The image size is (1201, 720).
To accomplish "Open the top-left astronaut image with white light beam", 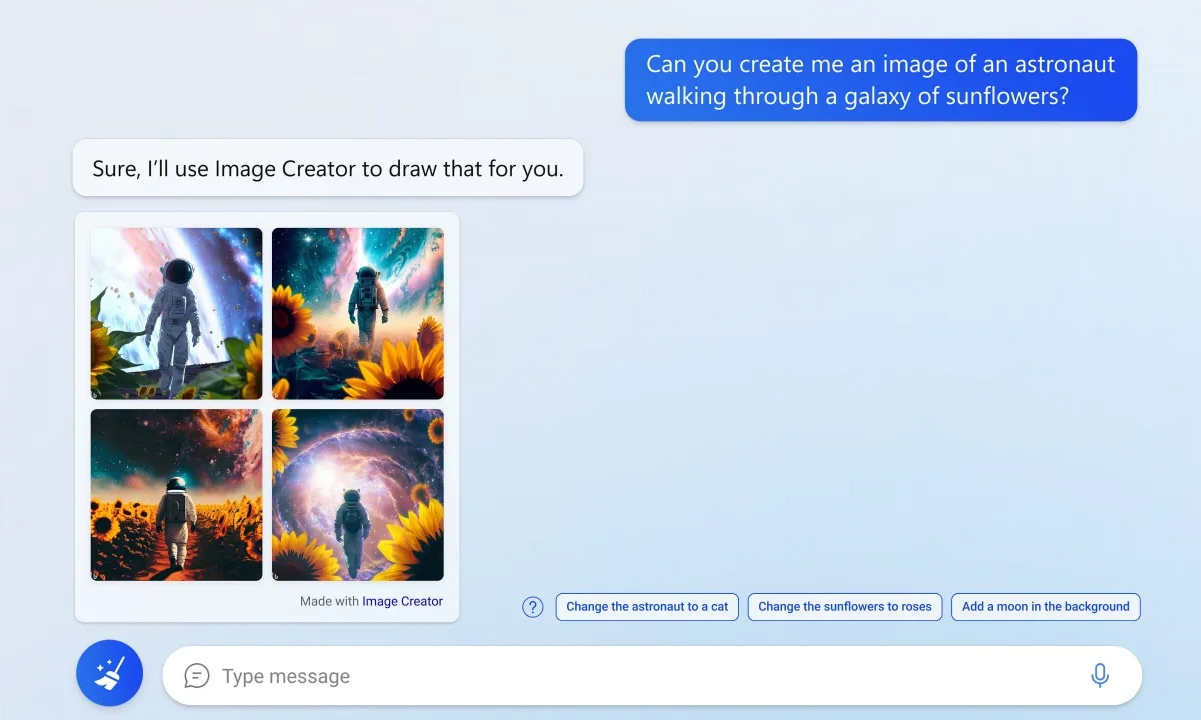I will point(176,314).
